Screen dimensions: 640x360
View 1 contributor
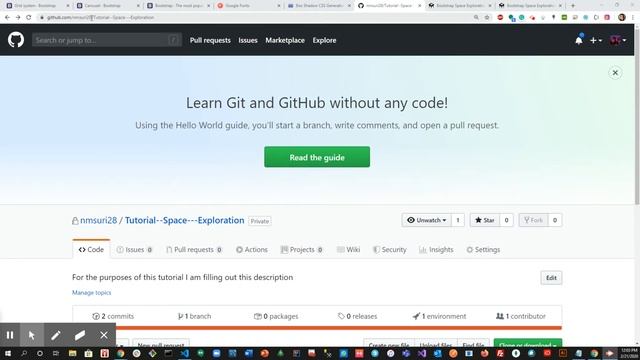tap(521, 316)
